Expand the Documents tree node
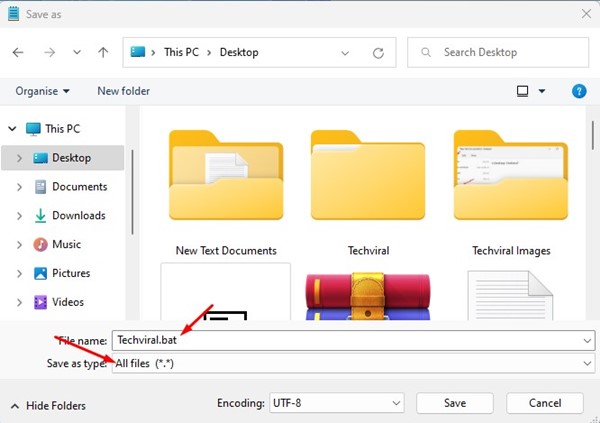Viewport: 600px width, 423px height. (x=19, y=187)
